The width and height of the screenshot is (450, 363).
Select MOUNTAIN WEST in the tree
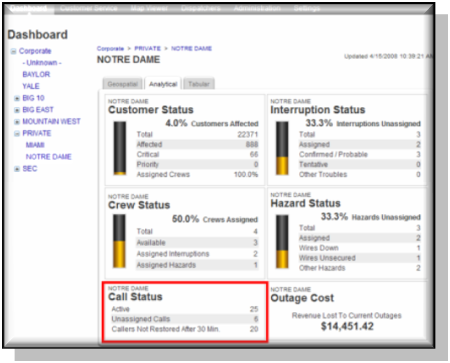coord(51,121)
